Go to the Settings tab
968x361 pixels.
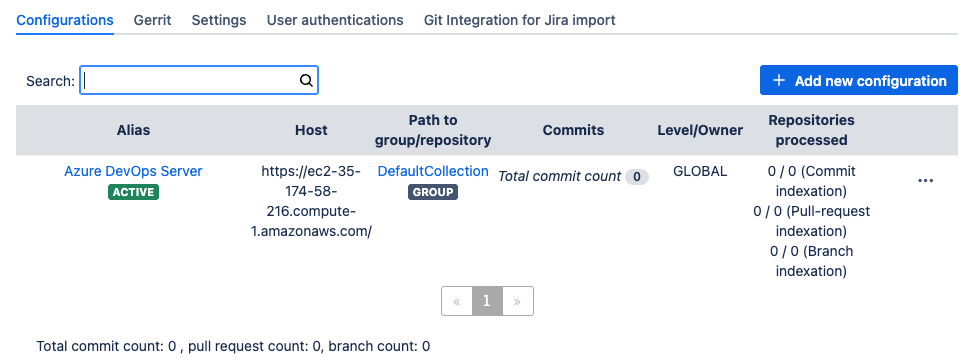(219, 20)
